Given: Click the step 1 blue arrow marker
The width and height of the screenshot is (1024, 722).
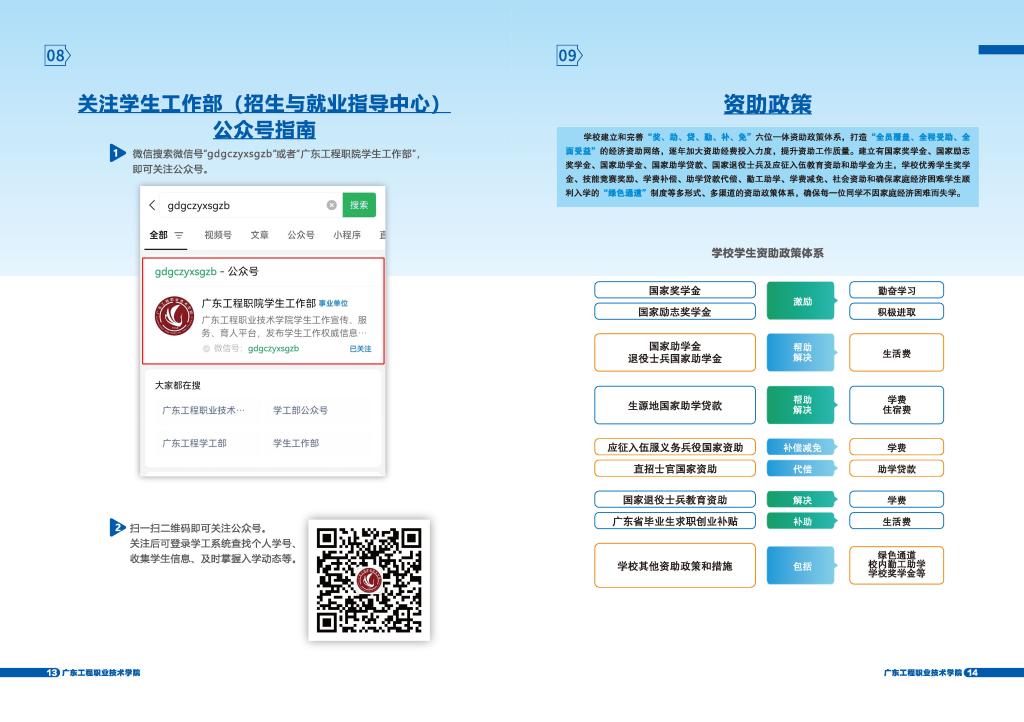Looking at the screenshot, I should point(117,153).
